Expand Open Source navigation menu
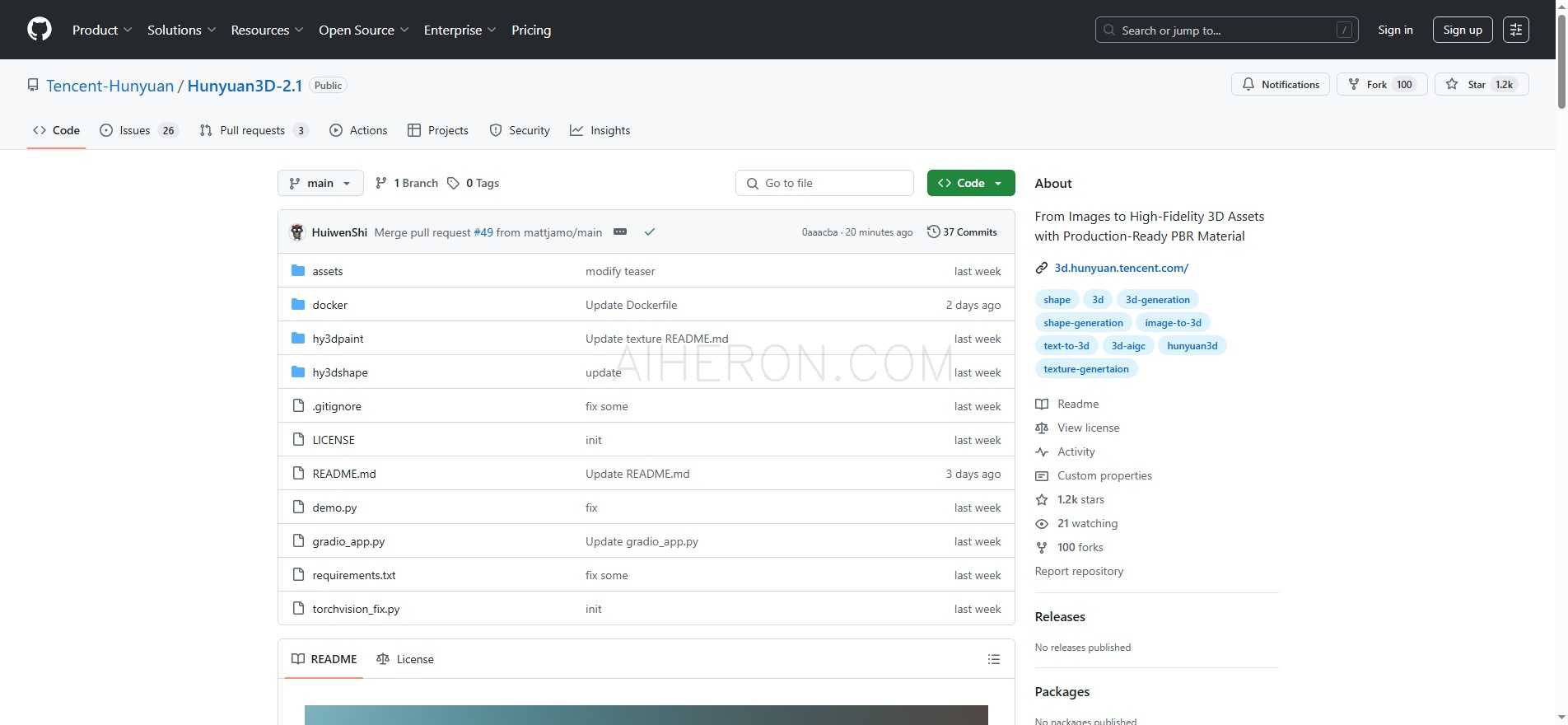1568x725 pixels. pos(363,30)
